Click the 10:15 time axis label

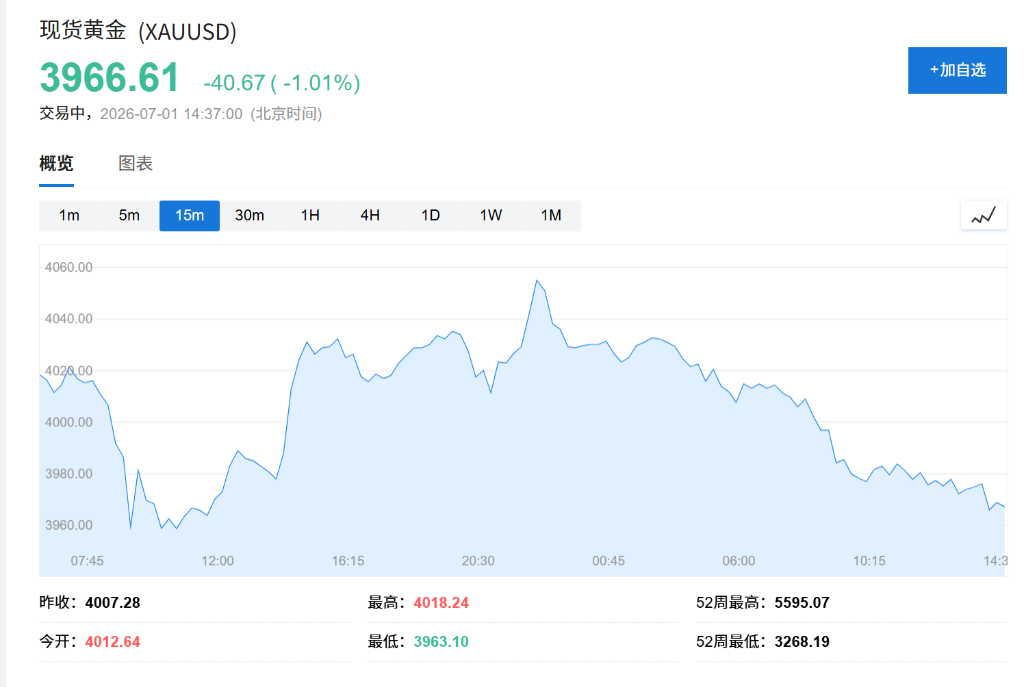coord(869,561)
